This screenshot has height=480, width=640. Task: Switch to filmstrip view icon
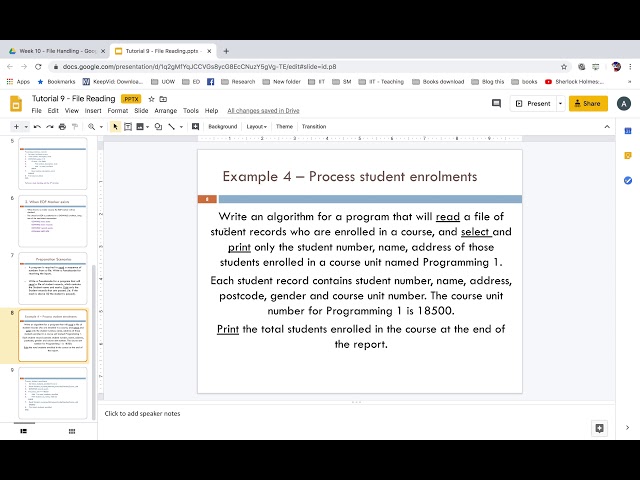coord(24,431)
